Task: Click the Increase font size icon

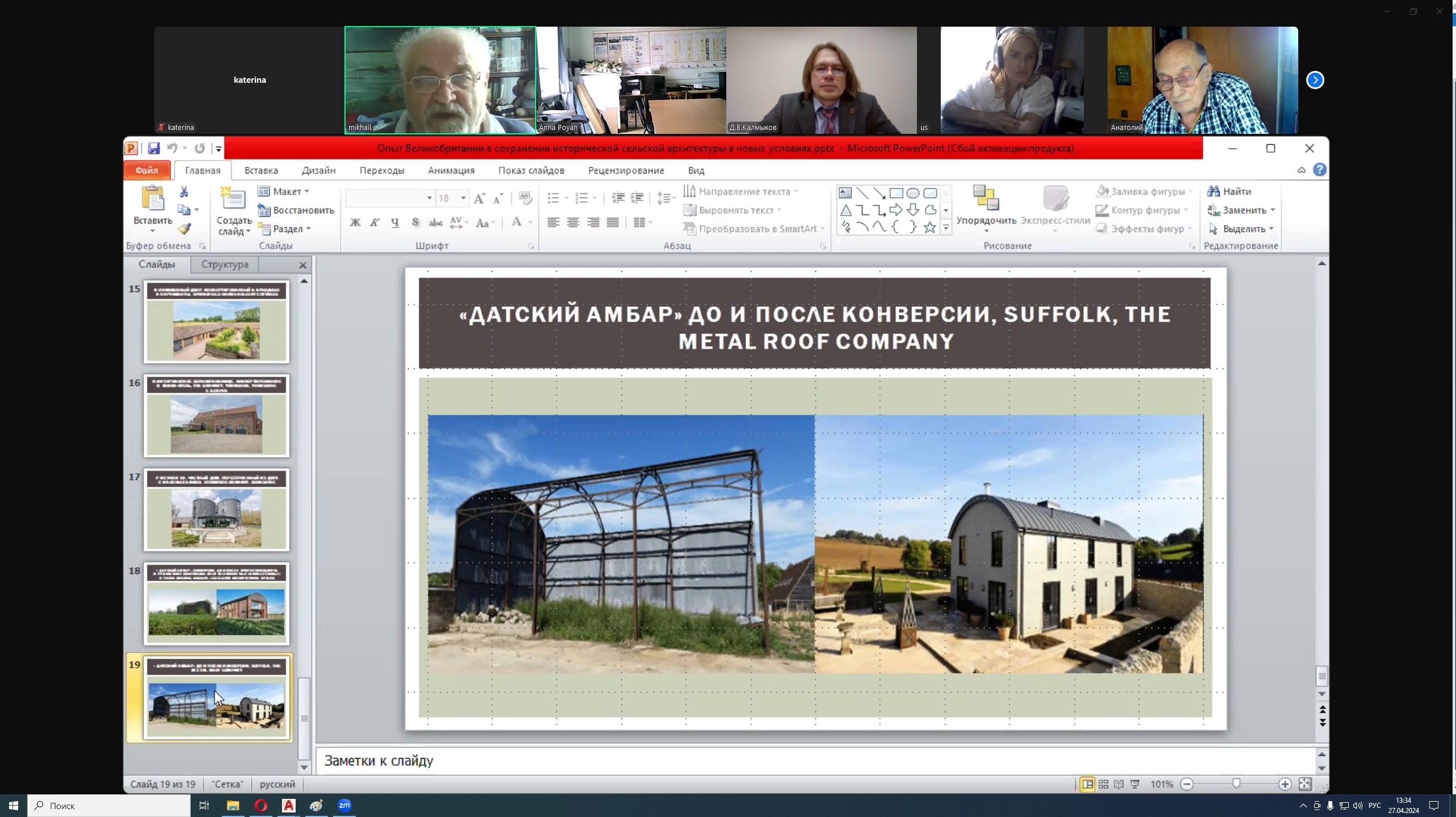Action: point(479,198)
